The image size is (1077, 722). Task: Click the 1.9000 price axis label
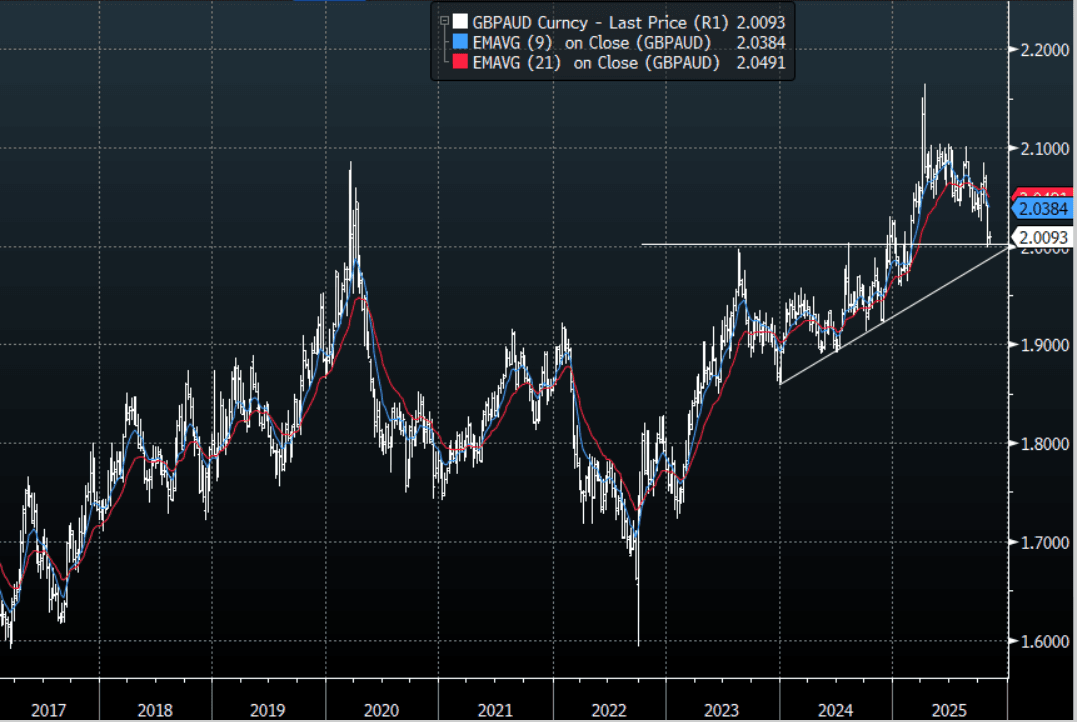(1045, 345)
